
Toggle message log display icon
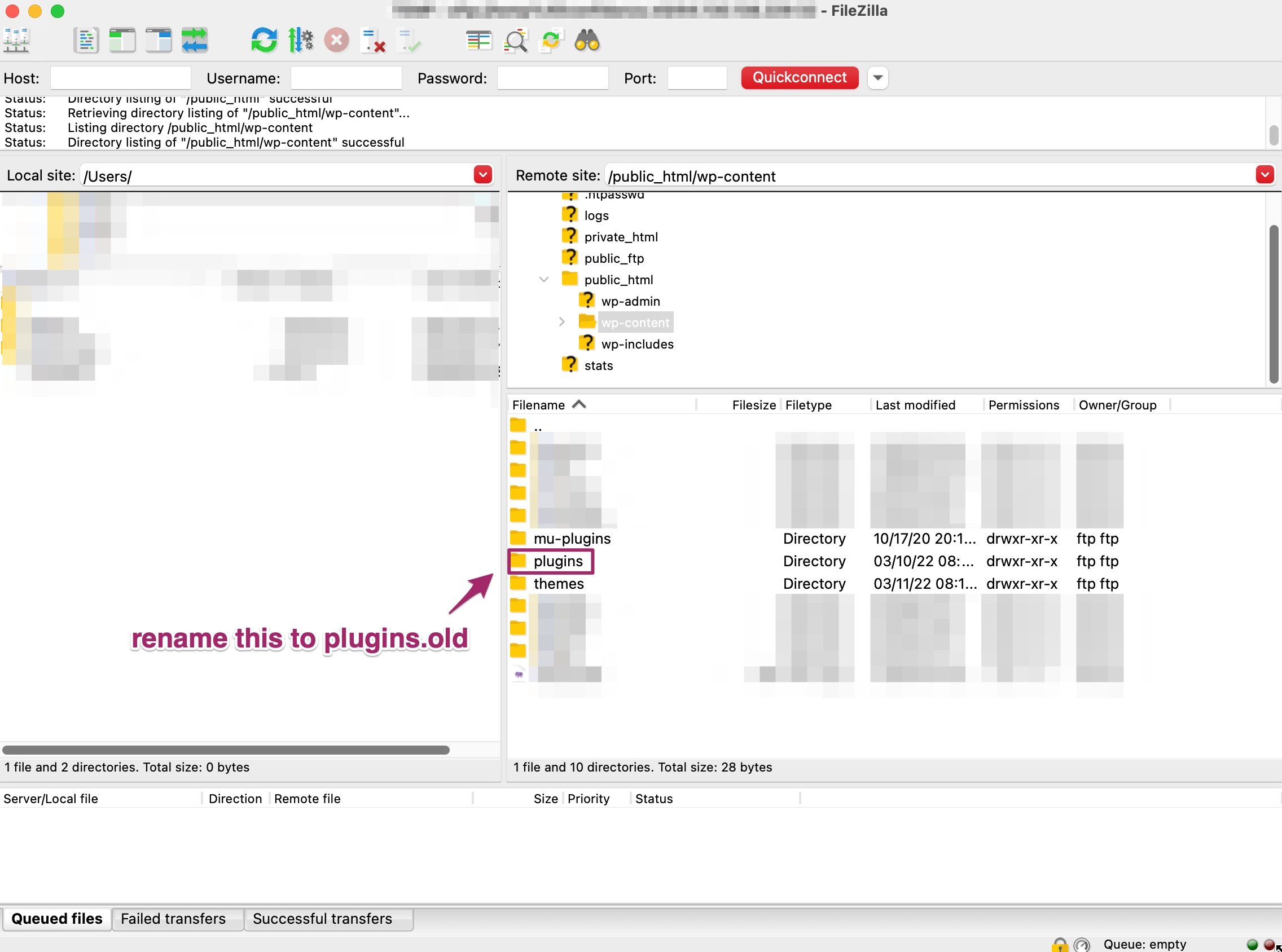tap(86, 41)
